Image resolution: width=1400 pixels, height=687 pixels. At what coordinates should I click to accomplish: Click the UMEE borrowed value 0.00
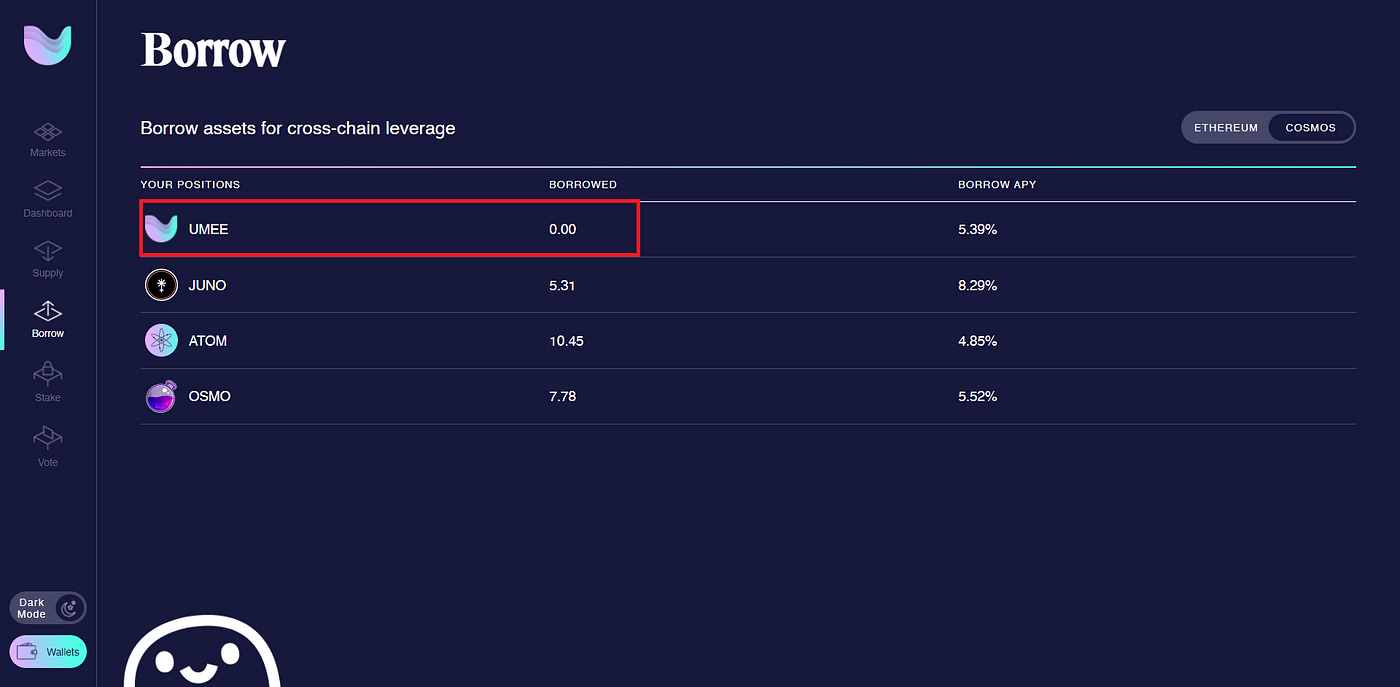[563, 229]
